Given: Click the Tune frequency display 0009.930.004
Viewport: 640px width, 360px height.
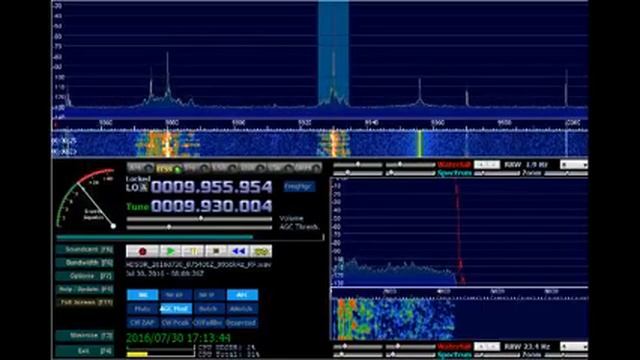Looking at the screenshot, I should click(x=211, y=206).
